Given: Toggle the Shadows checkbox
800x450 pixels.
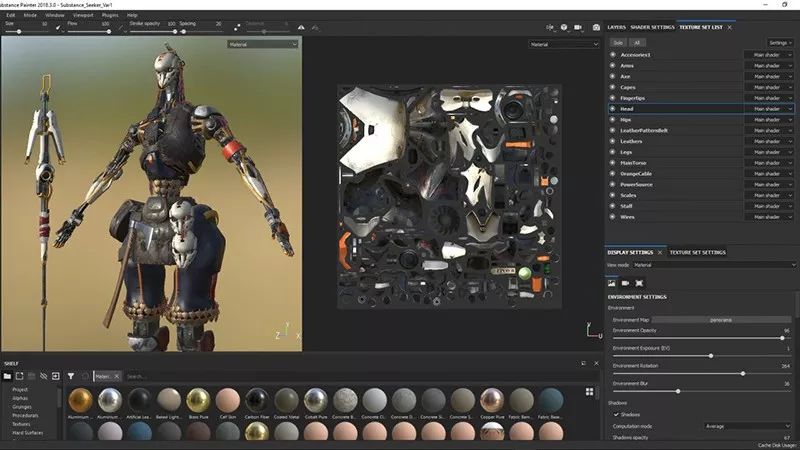Looking at the screenshot, I should click(x=614, y=414).
